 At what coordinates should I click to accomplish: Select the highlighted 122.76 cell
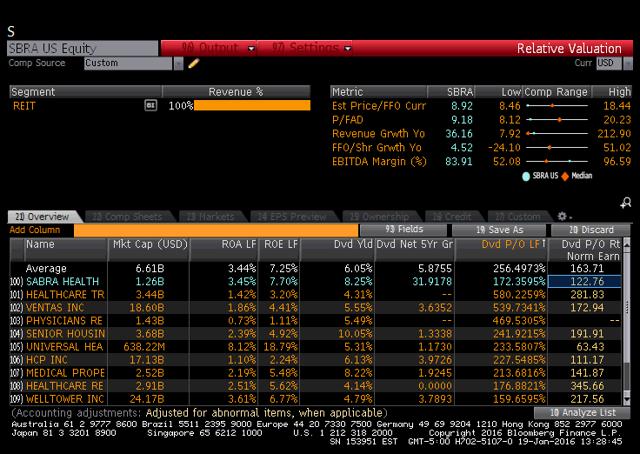tap(584, 282)
